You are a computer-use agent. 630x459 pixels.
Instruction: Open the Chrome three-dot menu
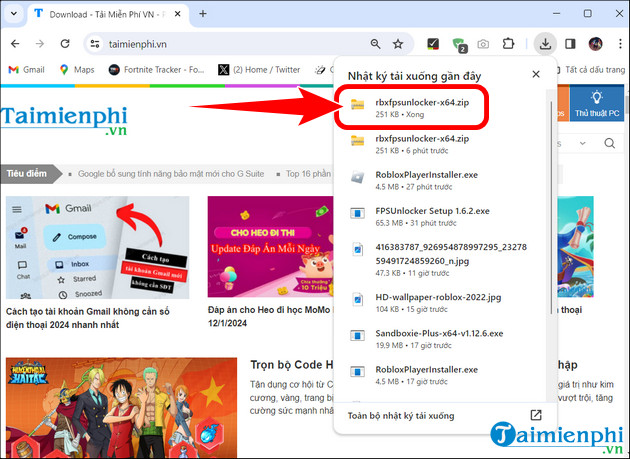(x=618, y=44)
